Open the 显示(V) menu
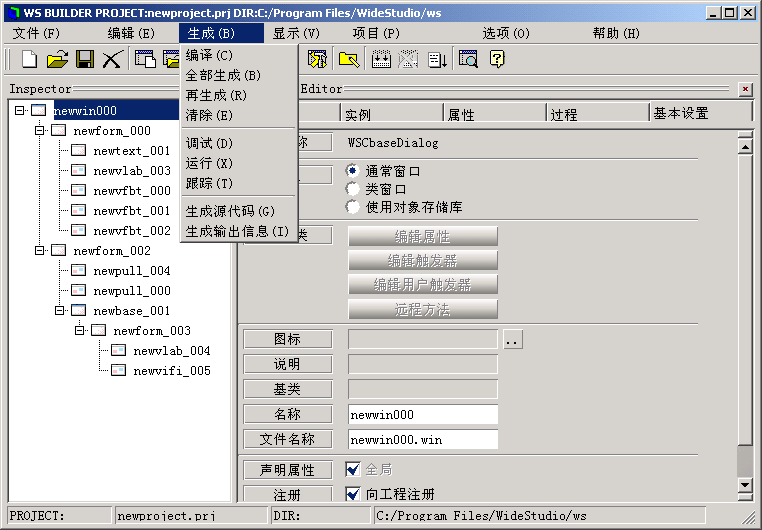Image resolution: width=762 pixels, height=530 pixels. pyautogui.click(x=296, y=33)
